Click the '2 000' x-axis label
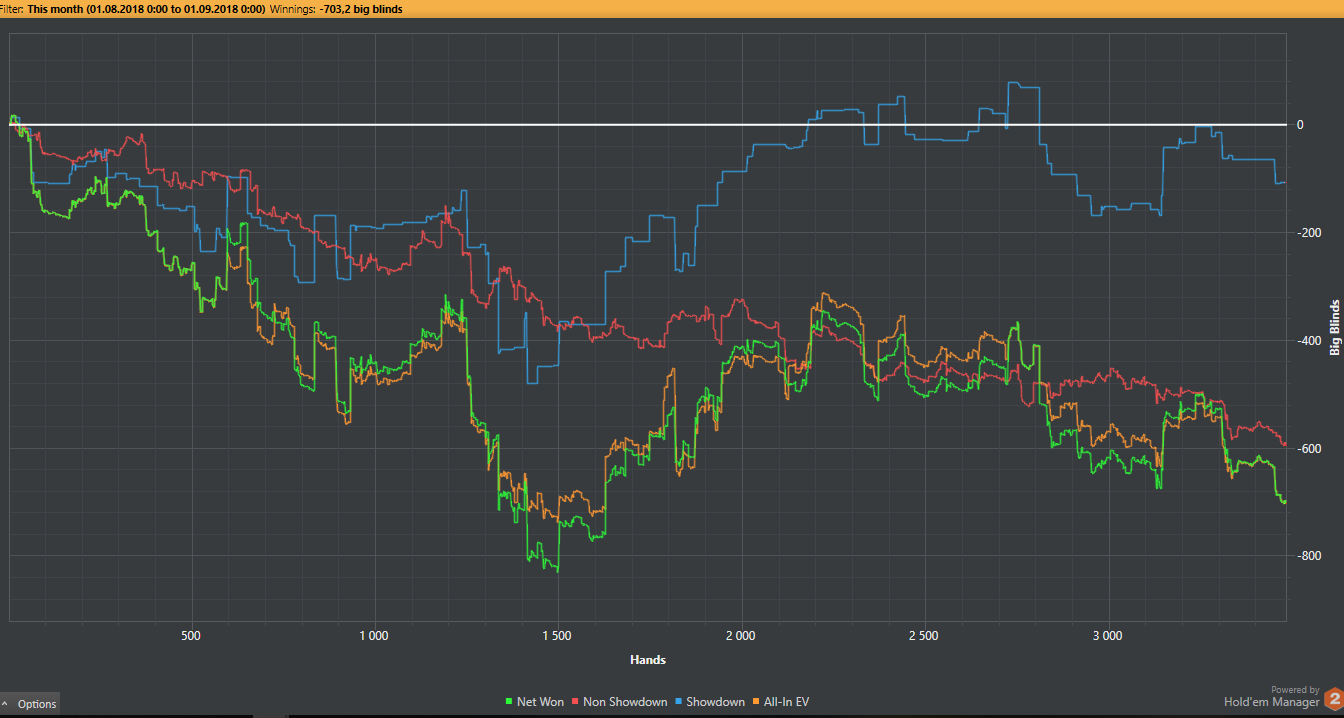This screenshot has width=1344, height=718. (x=741, y=636)
